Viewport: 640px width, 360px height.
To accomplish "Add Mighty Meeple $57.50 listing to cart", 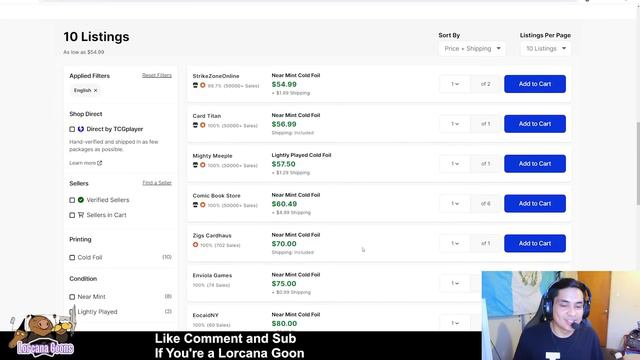I will pos(535,164).
